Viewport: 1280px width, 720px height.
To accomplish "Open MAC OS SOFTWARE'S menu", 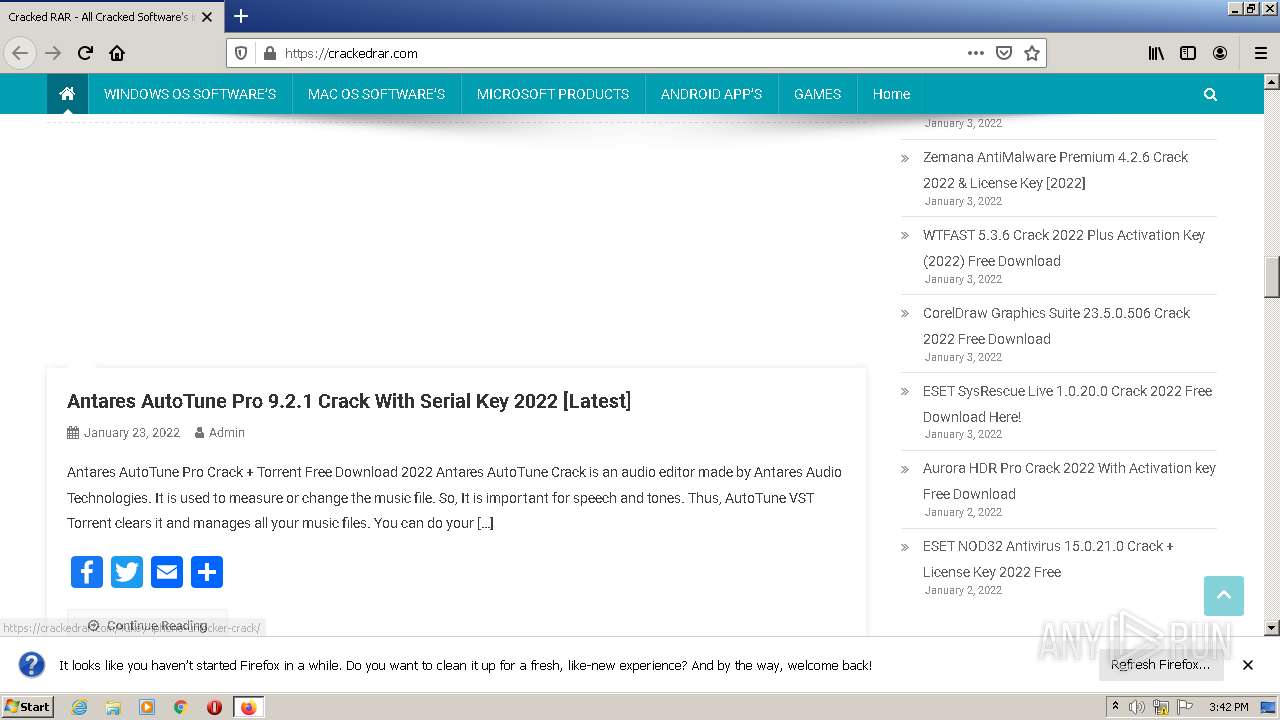I will pos(376,94).
